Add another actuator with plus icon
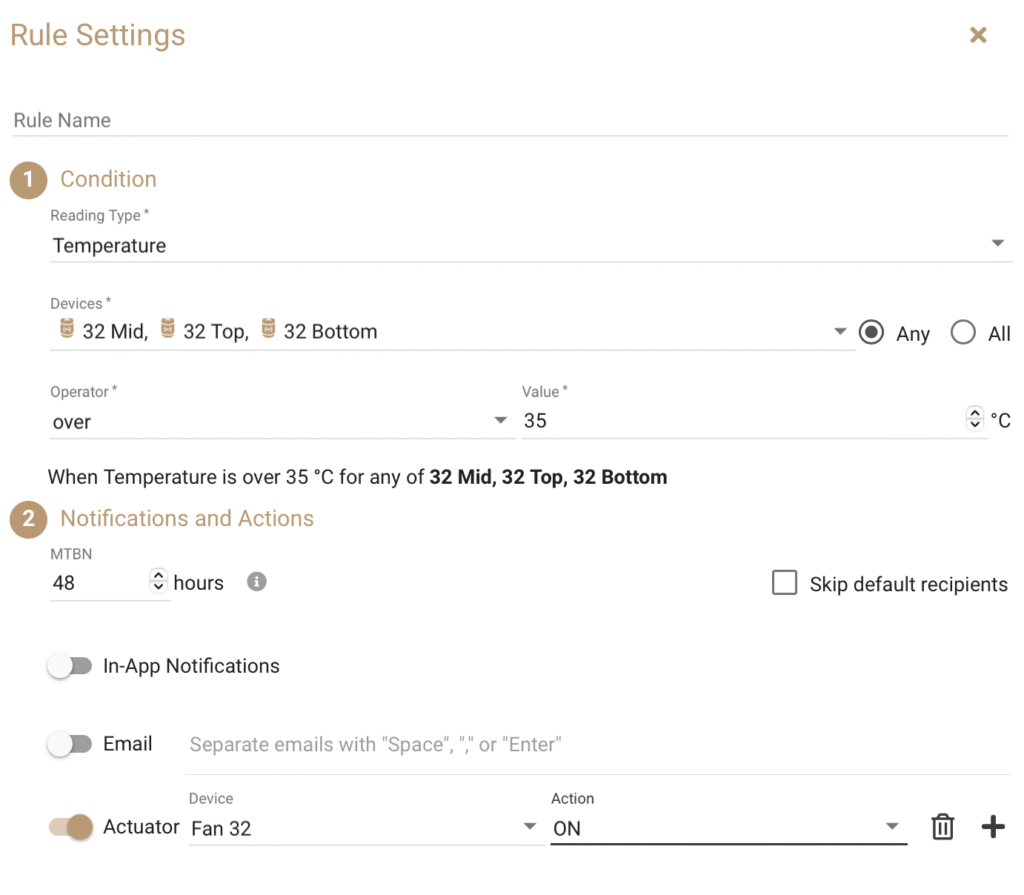Viewport: 1024px width, 895px height. [x=993, y=827]
